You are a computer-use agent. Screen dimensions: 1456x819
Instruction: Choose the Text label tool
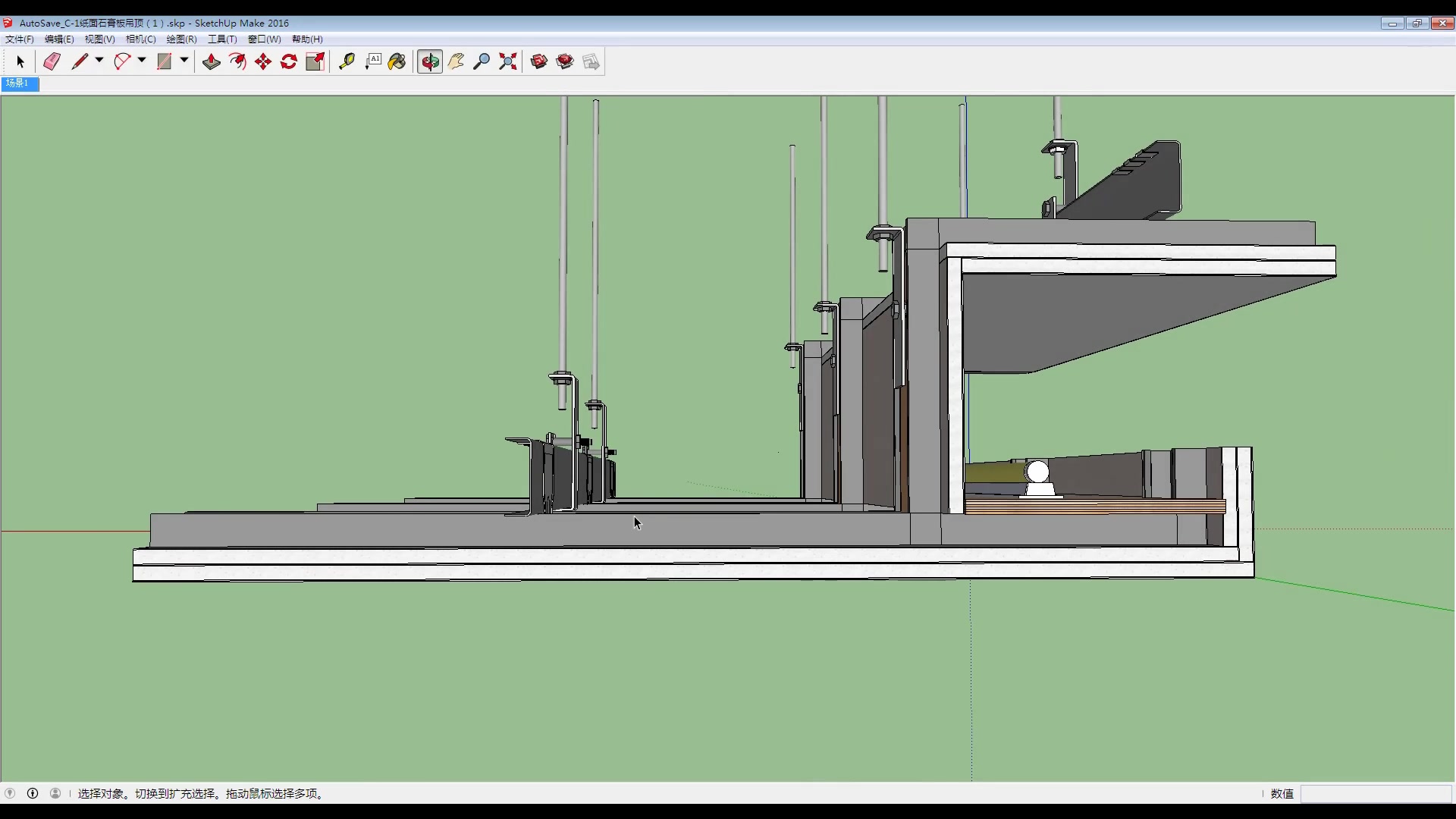(x=372, y=62)
